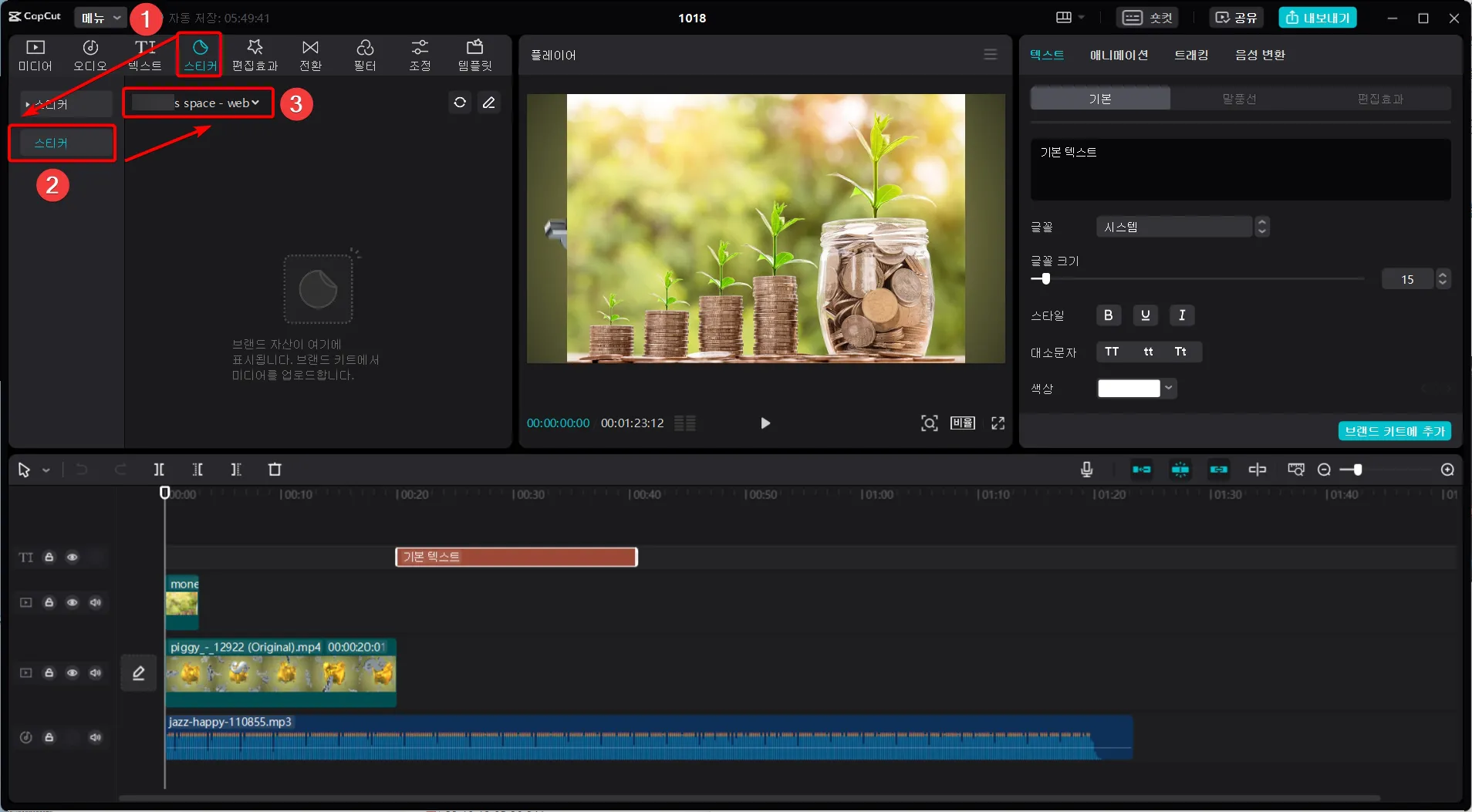This screenshot has height=812, width=1472.
Task: Switch to the 애니메이션 tab
Action: pos(1119,55)
